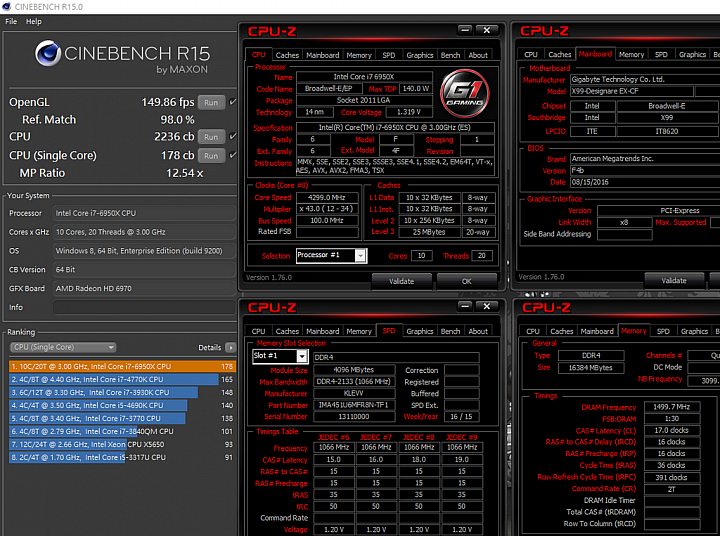This screenshot has width=720, height=536.
Task: Click Validate in top-right Mainboard CPU-Z
Action: [x=674, y=281]
